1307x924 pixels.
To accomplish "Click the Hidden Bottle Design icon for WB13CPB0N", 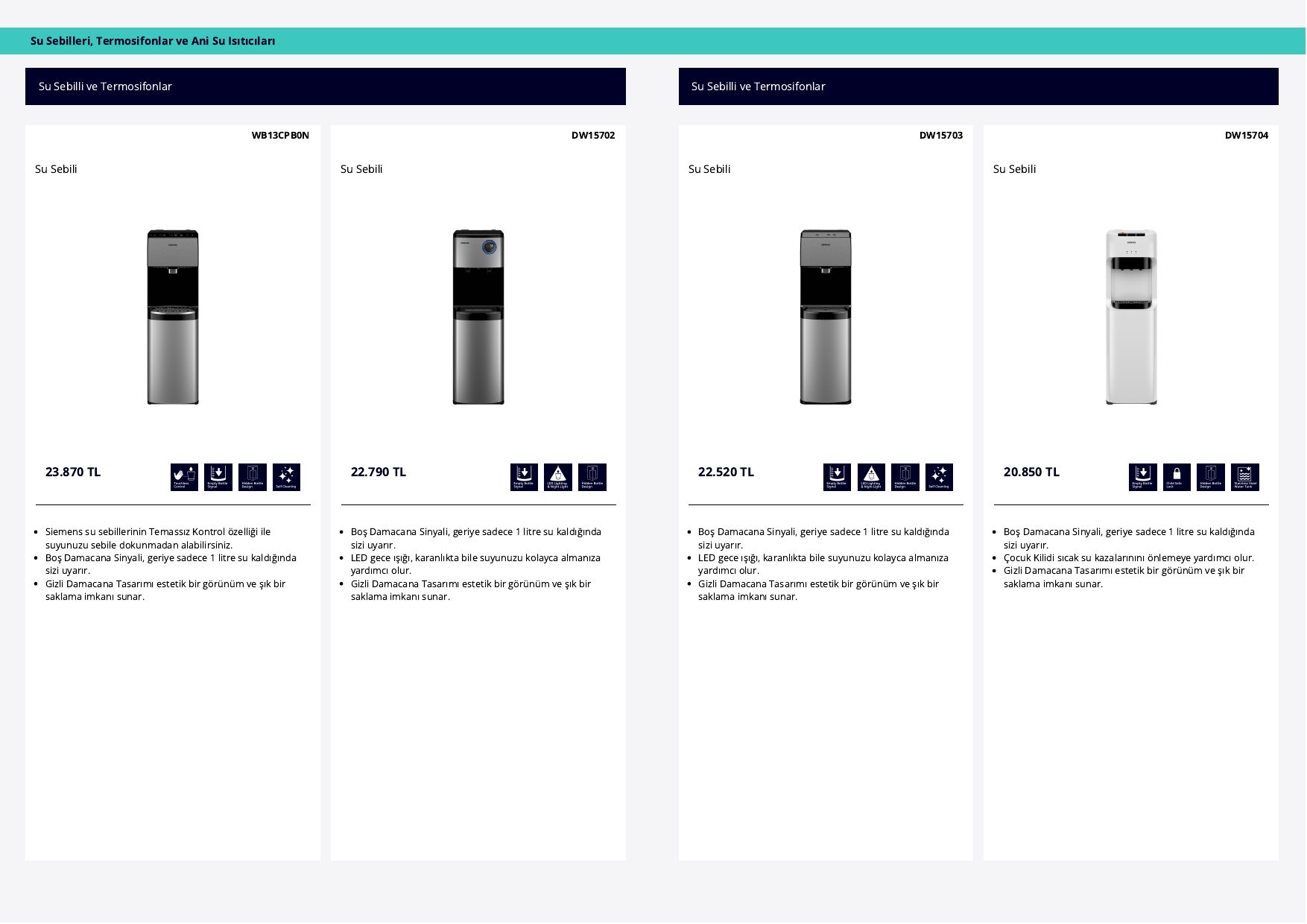I will point(253,478).
